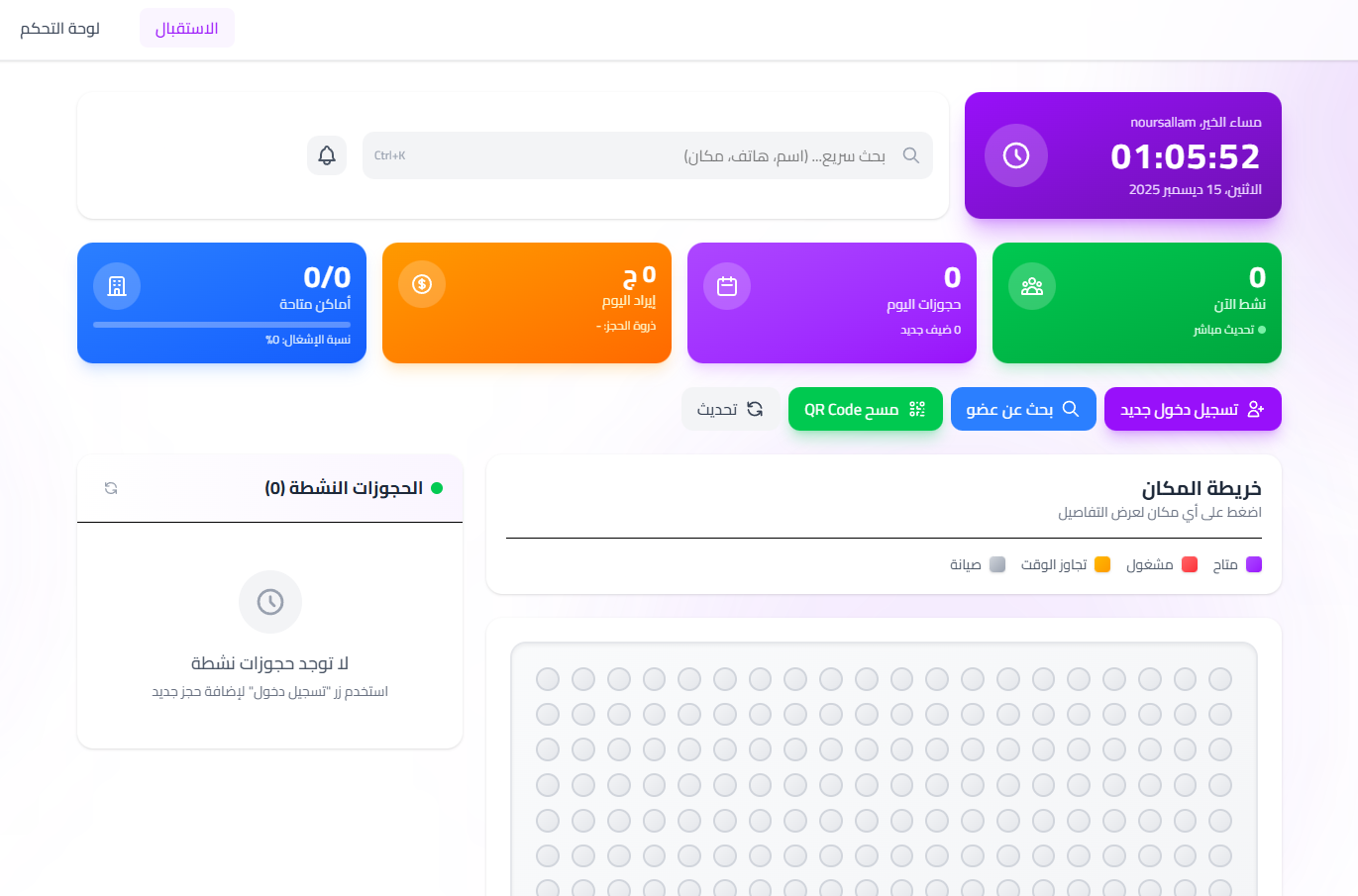Click the calendar icon on today's bookings card

(727, 286)
